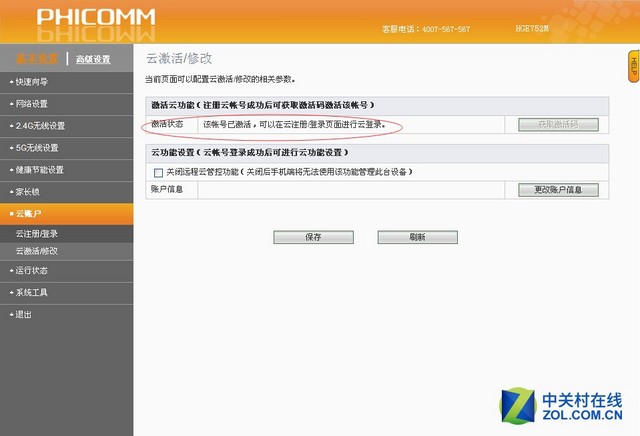Click model name text in header
Image resolution: width=640 pixels, height=436 pixels.
pos(532,29)
